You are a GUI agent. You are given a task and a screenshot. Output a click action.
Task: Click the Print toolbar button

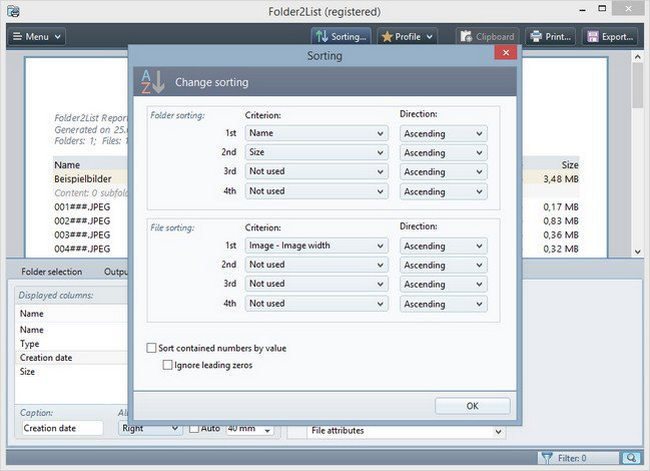(x=551, y=36)
